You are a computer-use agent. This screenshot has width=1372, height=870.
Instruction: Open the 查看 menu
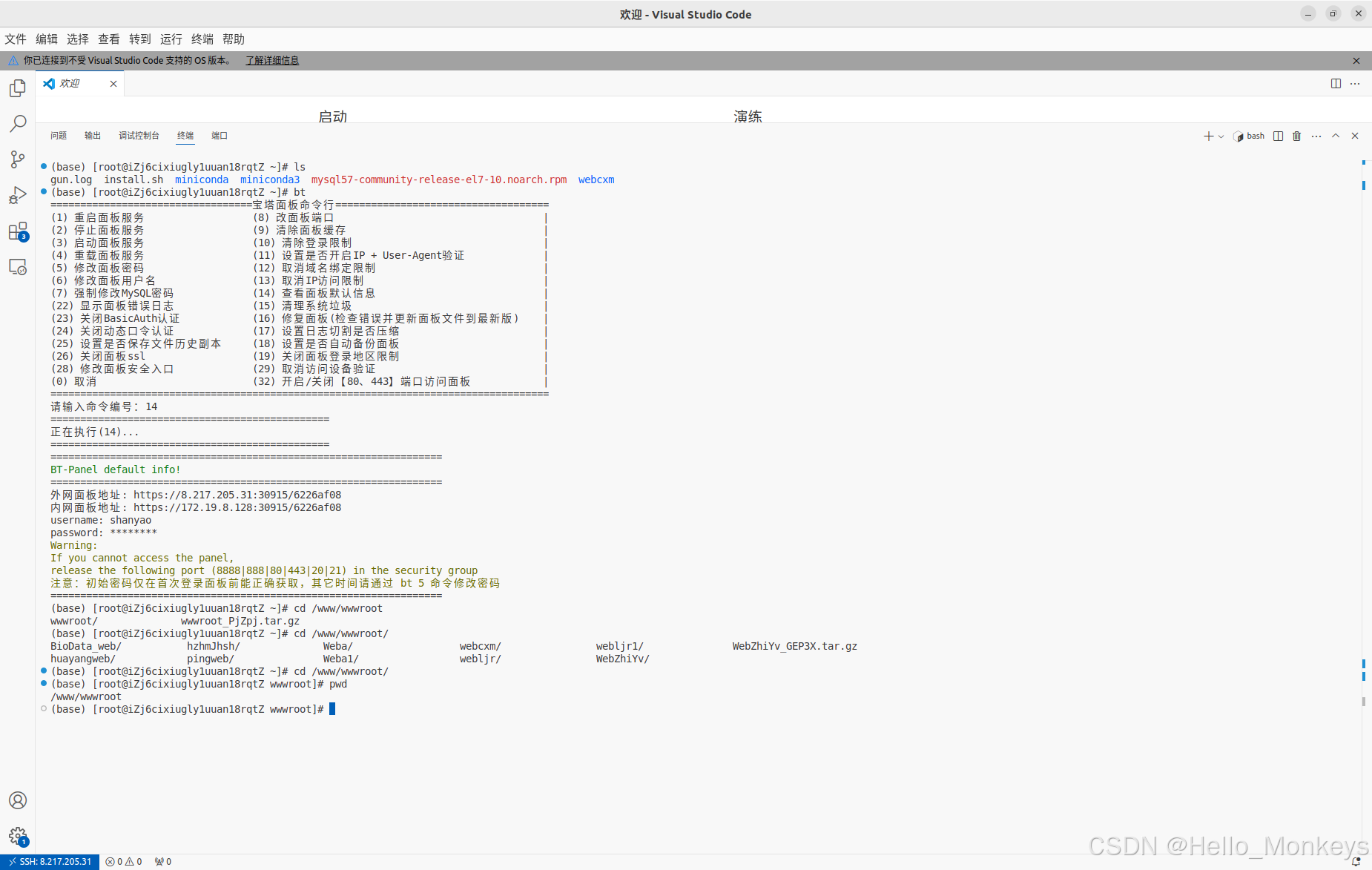pyautogui.click(x=109, y=39)
